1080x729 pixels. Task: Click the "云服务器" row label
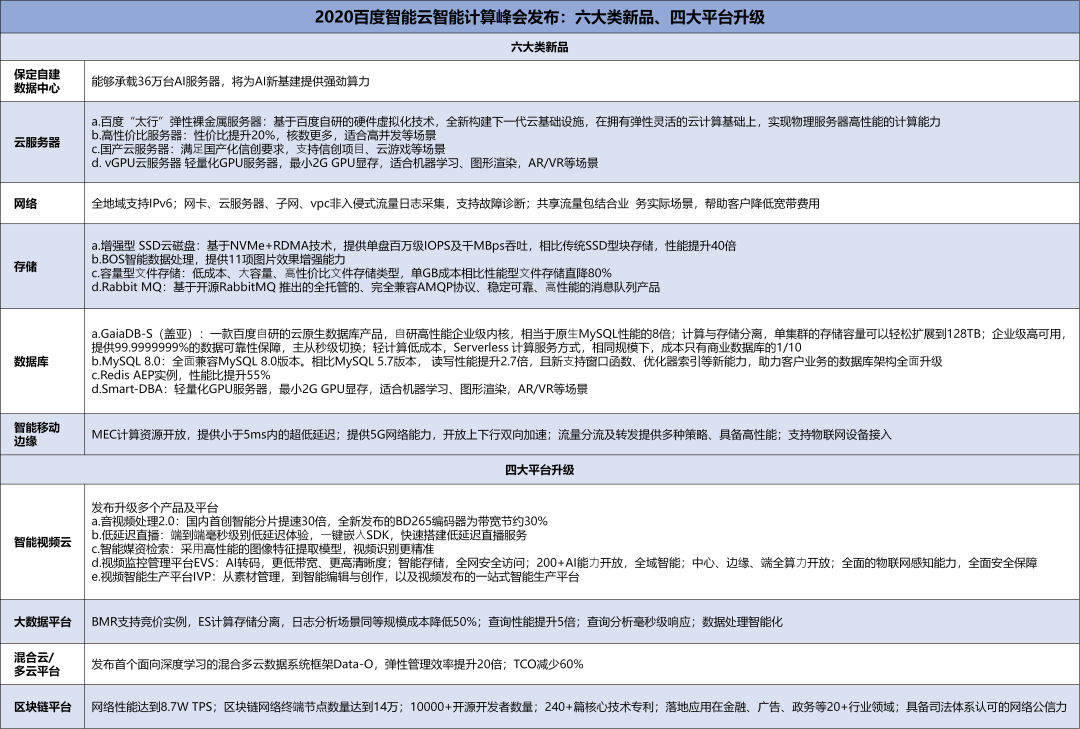pyautogui.click(x=37, y=142)
